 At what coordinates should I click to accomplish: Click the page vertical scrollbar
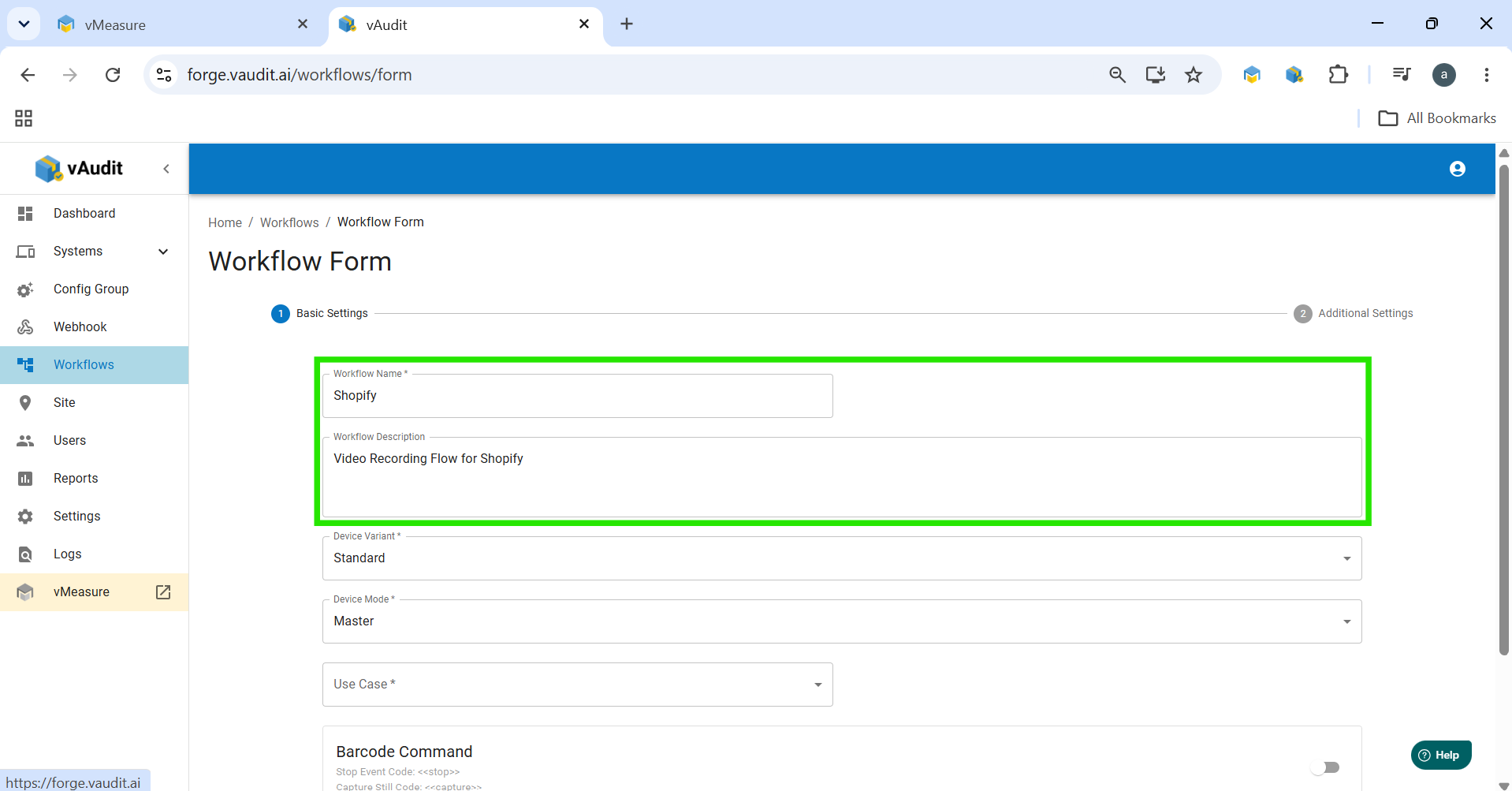click(1504, 410)
